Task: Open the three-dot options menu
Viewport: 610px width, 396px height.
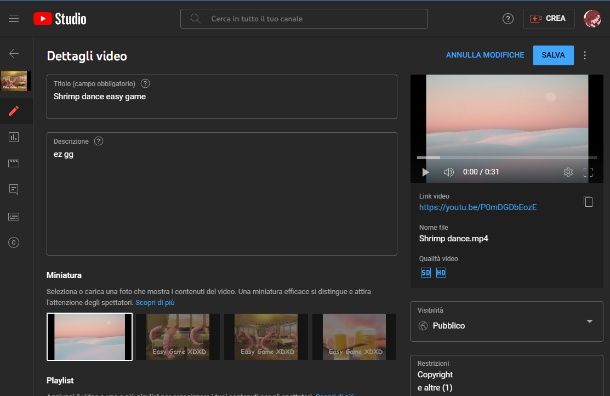Action: [585, 55]
